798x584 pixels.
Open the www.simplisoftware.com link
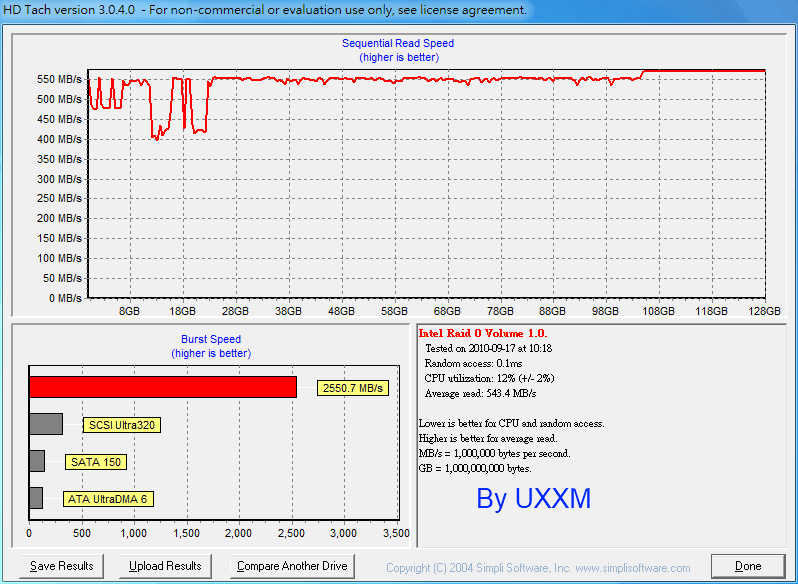click(633, 568)
